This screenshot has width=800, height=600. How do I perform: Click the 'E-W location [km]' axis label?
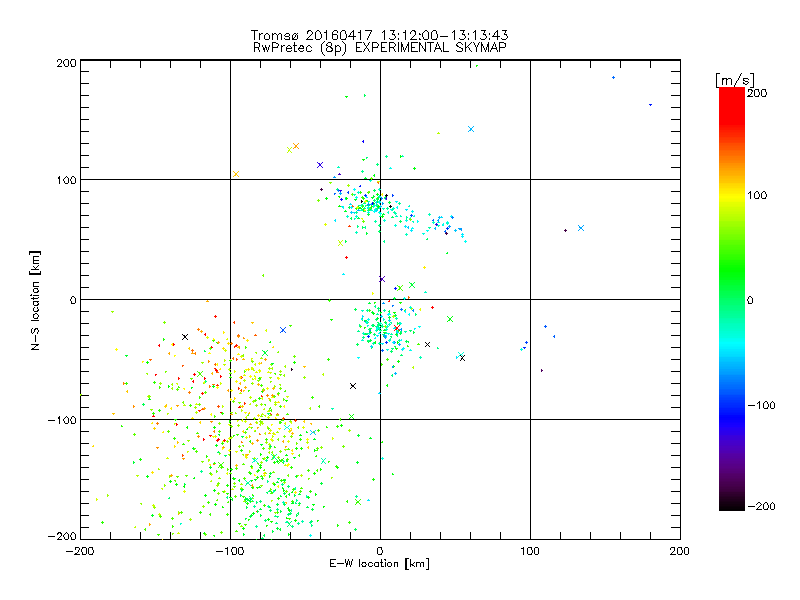point(379,564)
